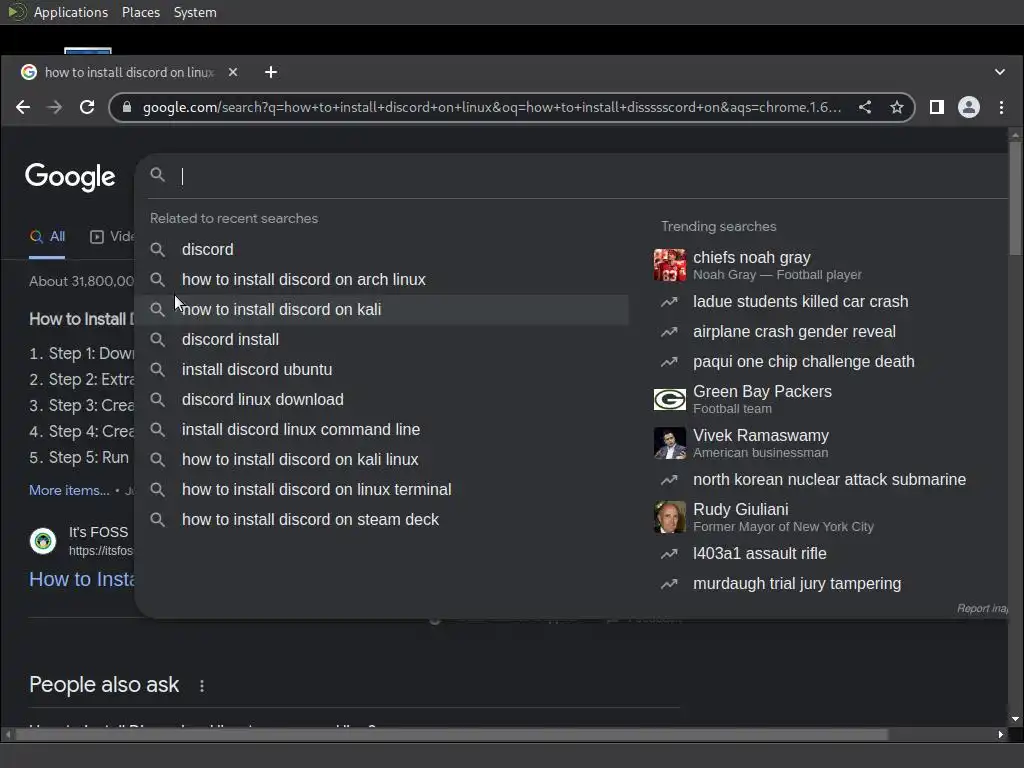This screenshot has width=1024, height=768.
Task: Toggle the side panel icon
Action: point(936,107)
